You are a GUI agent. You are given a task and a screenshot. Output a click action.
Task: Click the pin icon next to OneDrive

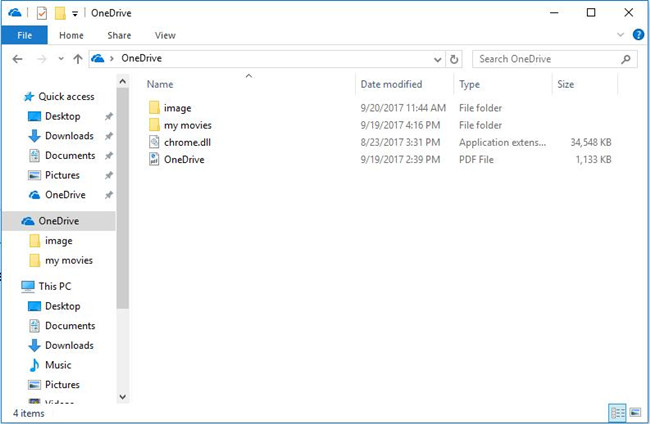point(109,195)
